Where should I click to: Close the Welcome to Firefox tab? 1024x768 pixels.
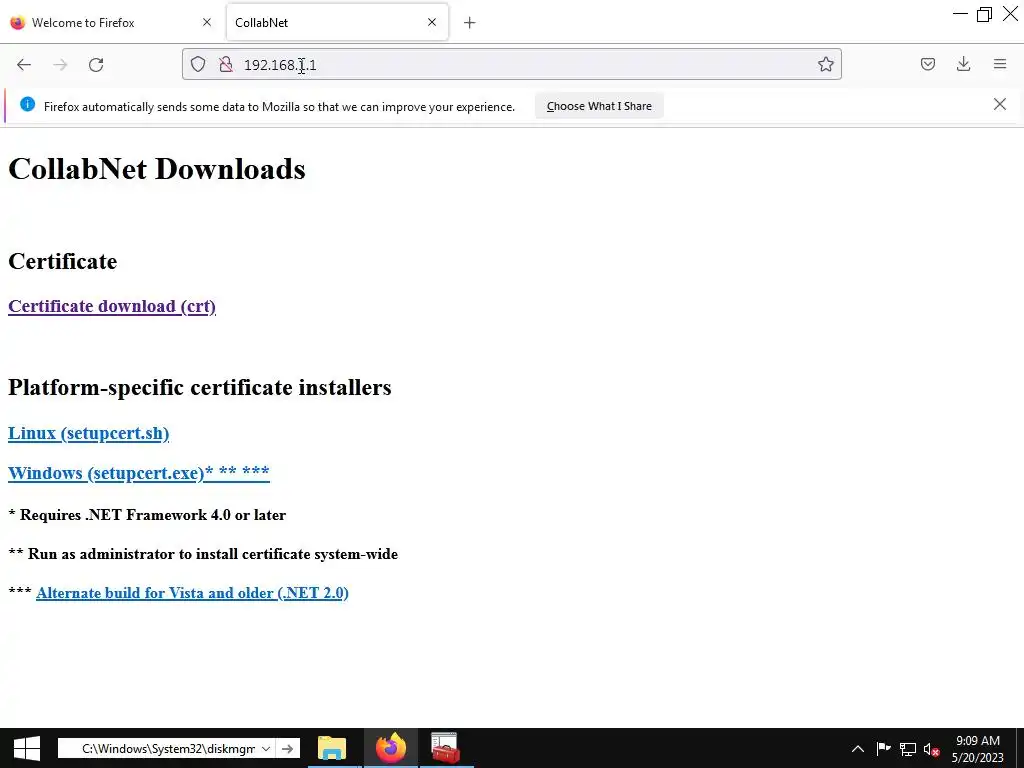[x=207, y=22]
